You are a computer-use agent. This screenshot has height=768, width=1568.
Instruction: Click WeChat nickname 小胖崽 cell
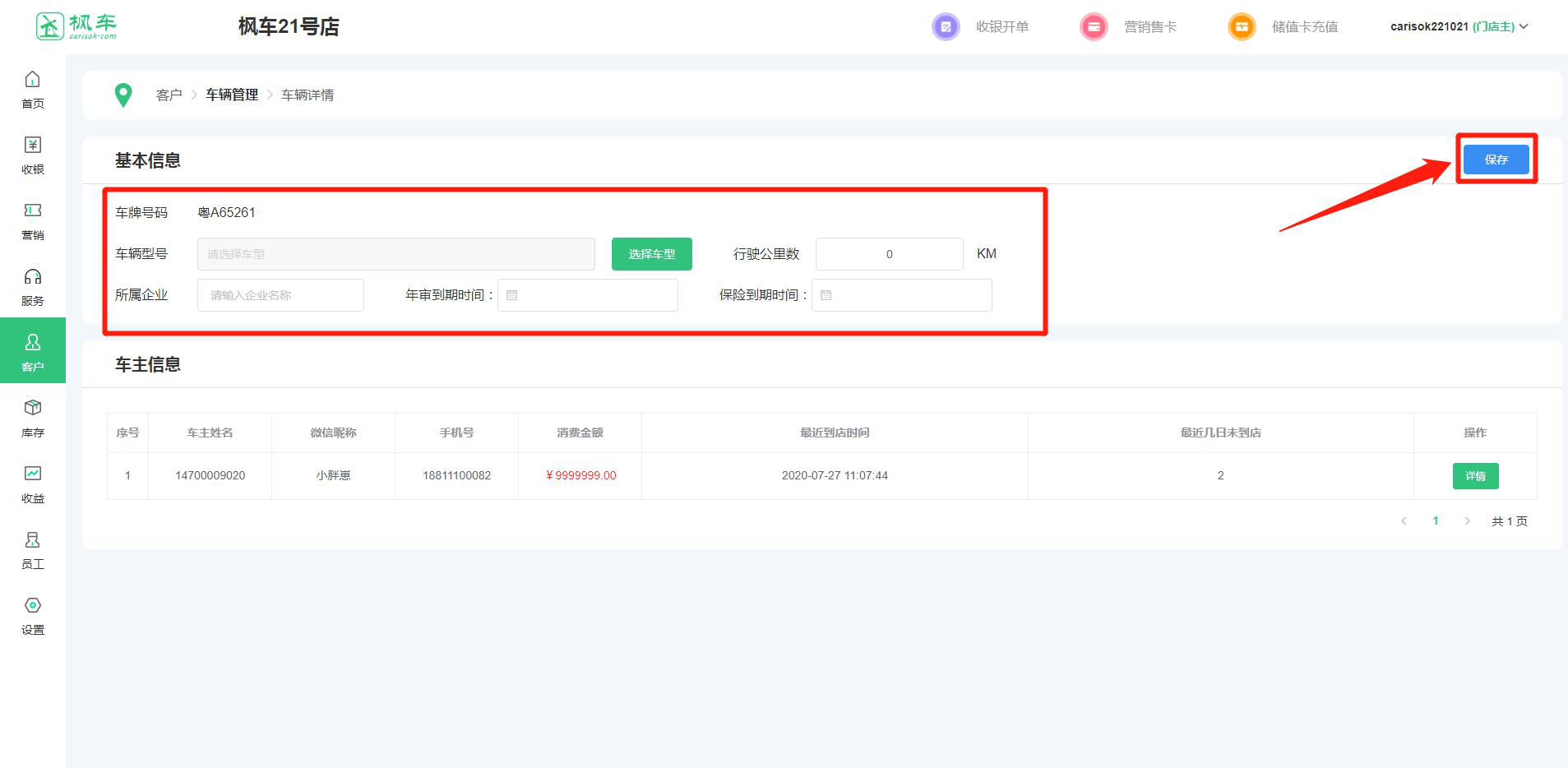pos(334,475)
